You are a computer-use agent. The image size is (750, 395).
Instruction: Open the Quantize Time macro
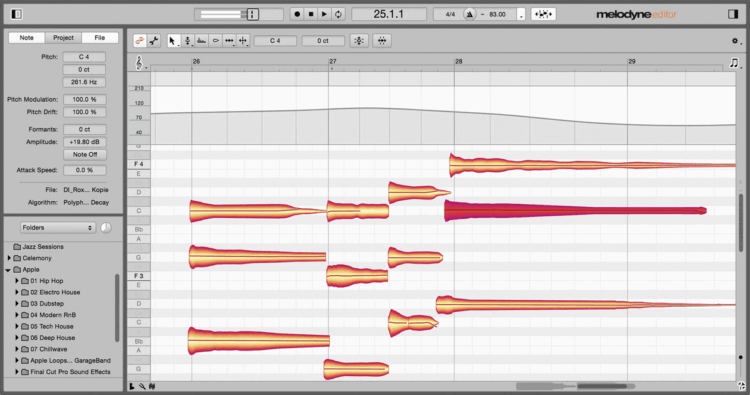tap(382, 41)
